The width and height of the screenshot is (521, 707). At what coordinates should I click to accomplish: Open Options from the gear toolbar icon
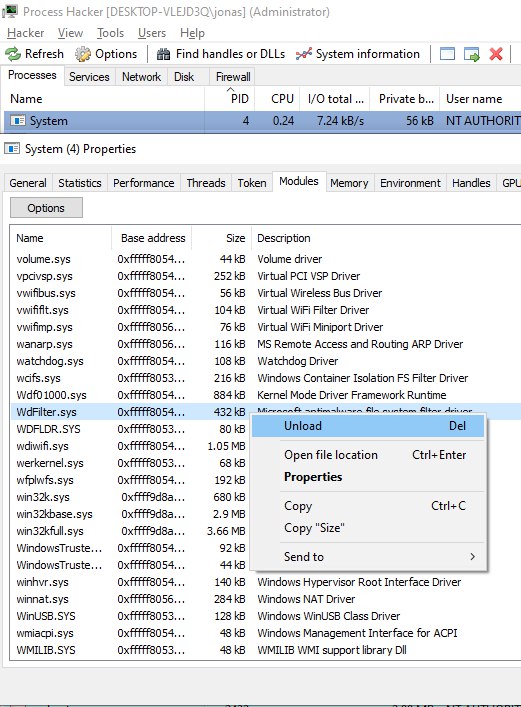83,54
